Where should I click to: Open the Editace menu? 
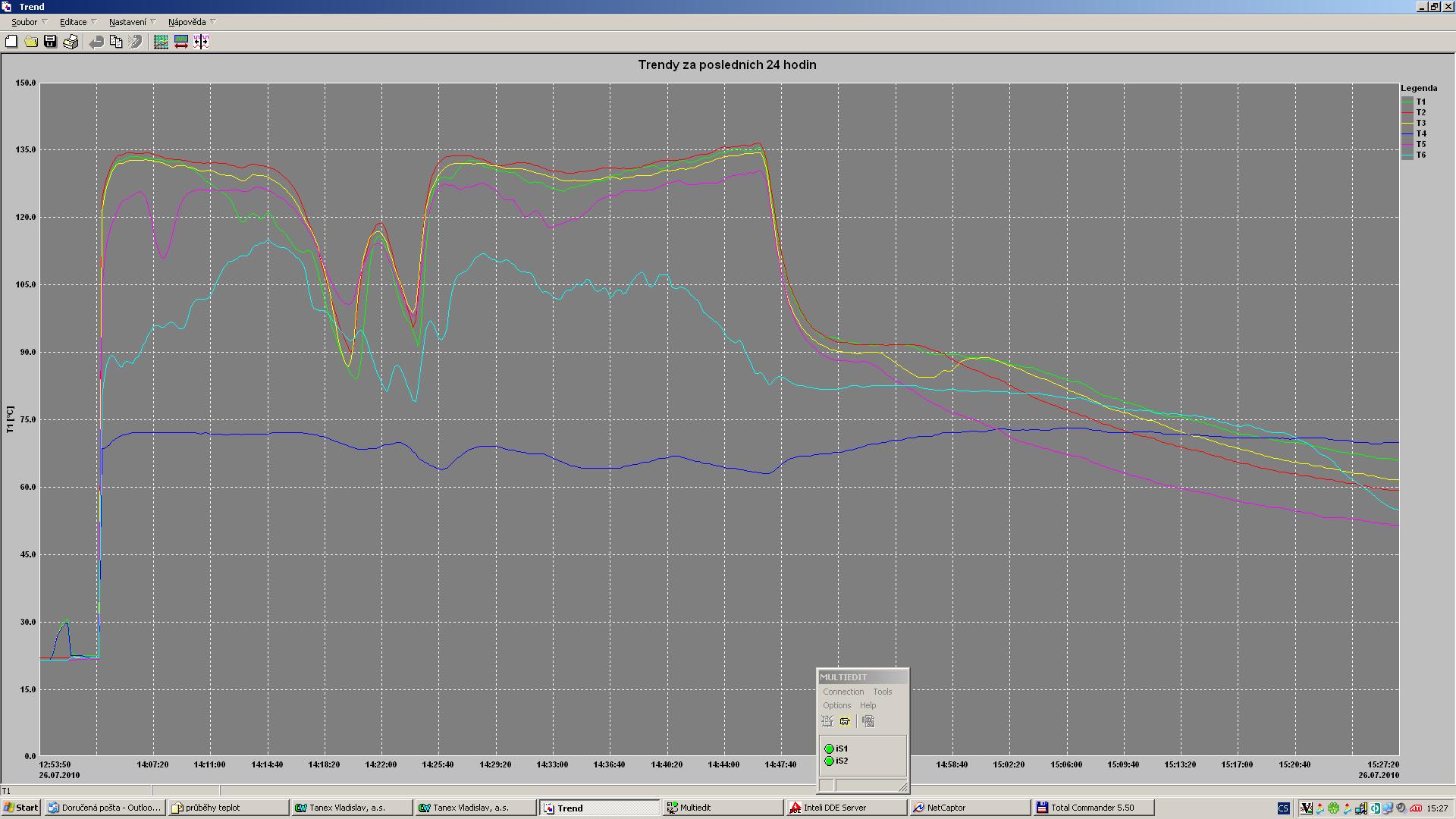74,22
